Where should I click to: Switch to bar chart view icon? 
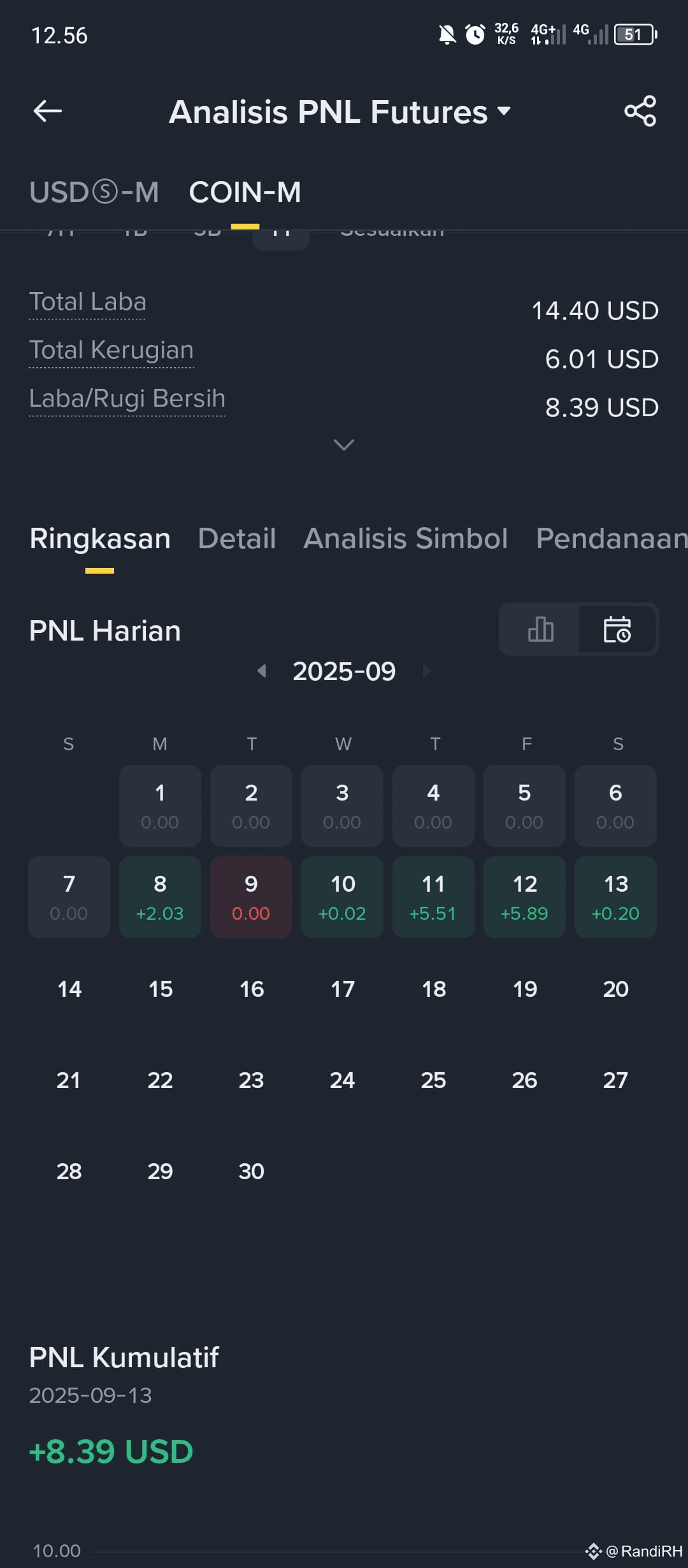tap(540, 629)
